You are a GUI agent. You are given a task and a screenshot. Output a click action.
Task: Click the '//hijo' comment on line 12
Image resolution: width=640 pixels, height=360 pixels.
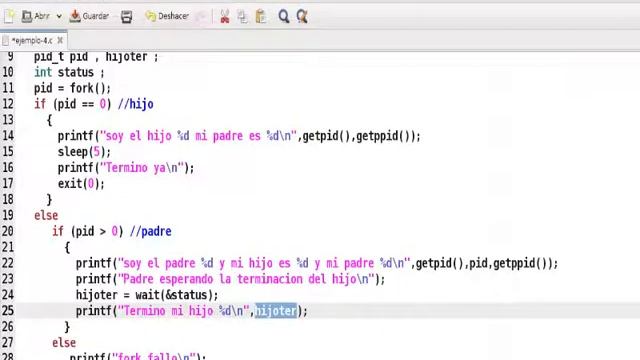point(136,104)
